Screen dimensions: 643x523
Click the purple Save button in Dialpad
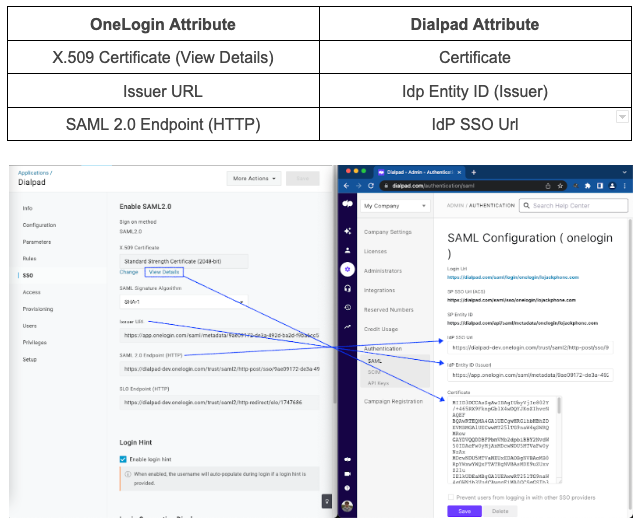click(464, 511)
